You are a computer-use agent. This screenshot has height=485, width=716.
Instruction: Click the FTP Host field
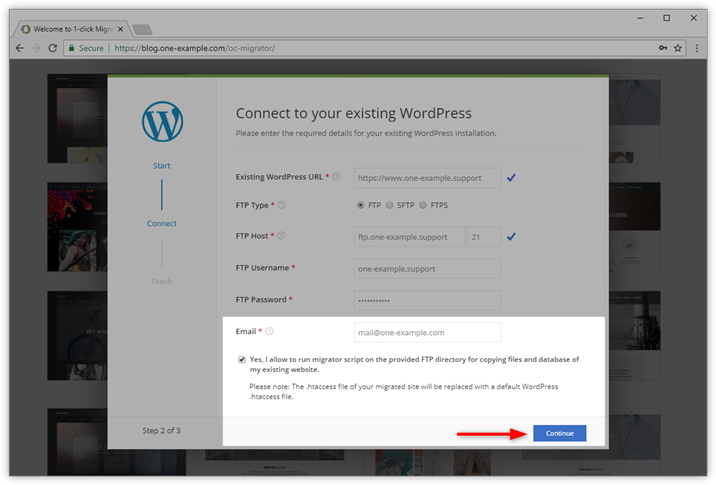pyautogui.click(x=410, y=237)
